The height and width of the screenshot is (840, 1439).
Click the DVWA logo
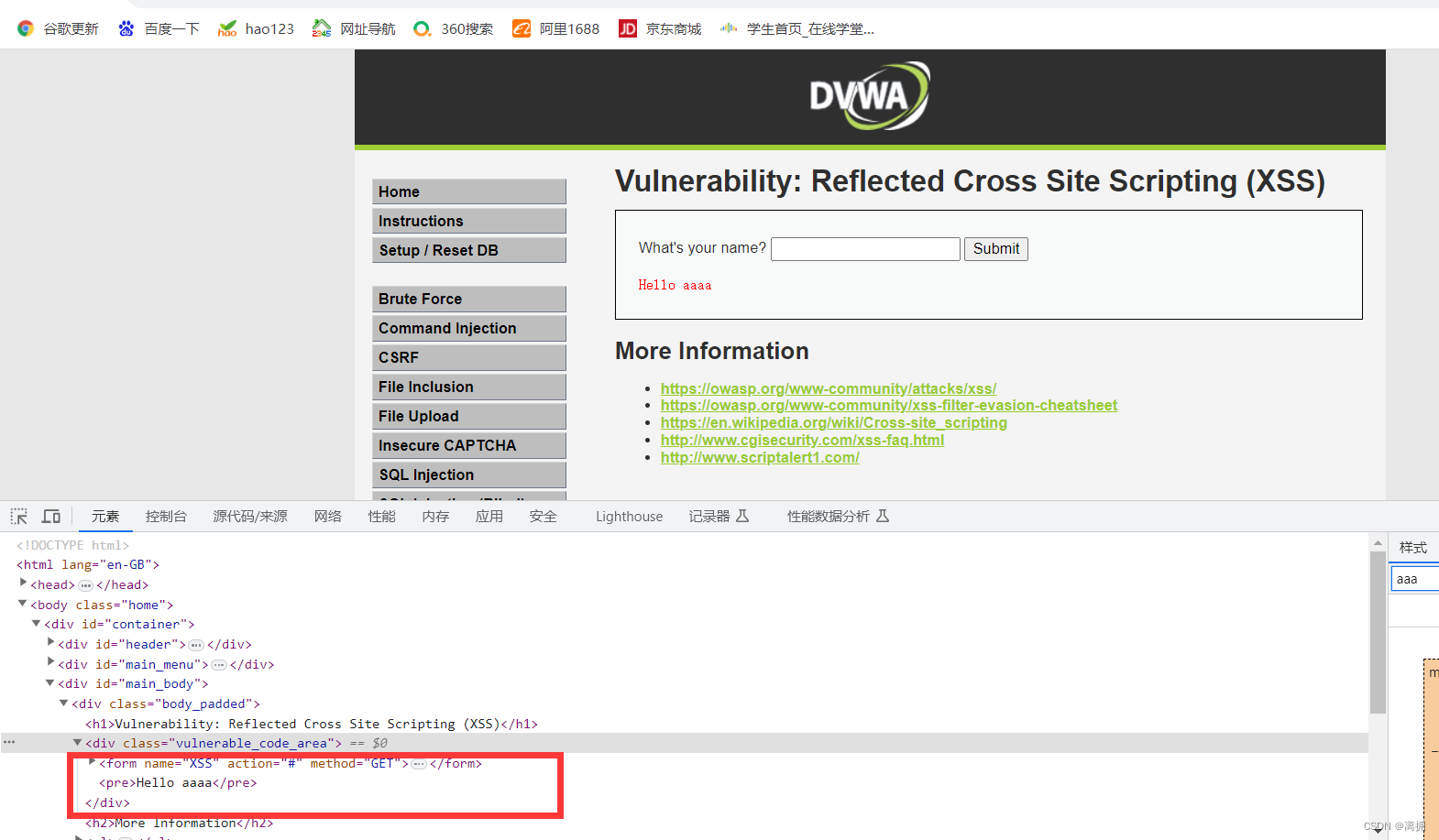tap(870, 96)
